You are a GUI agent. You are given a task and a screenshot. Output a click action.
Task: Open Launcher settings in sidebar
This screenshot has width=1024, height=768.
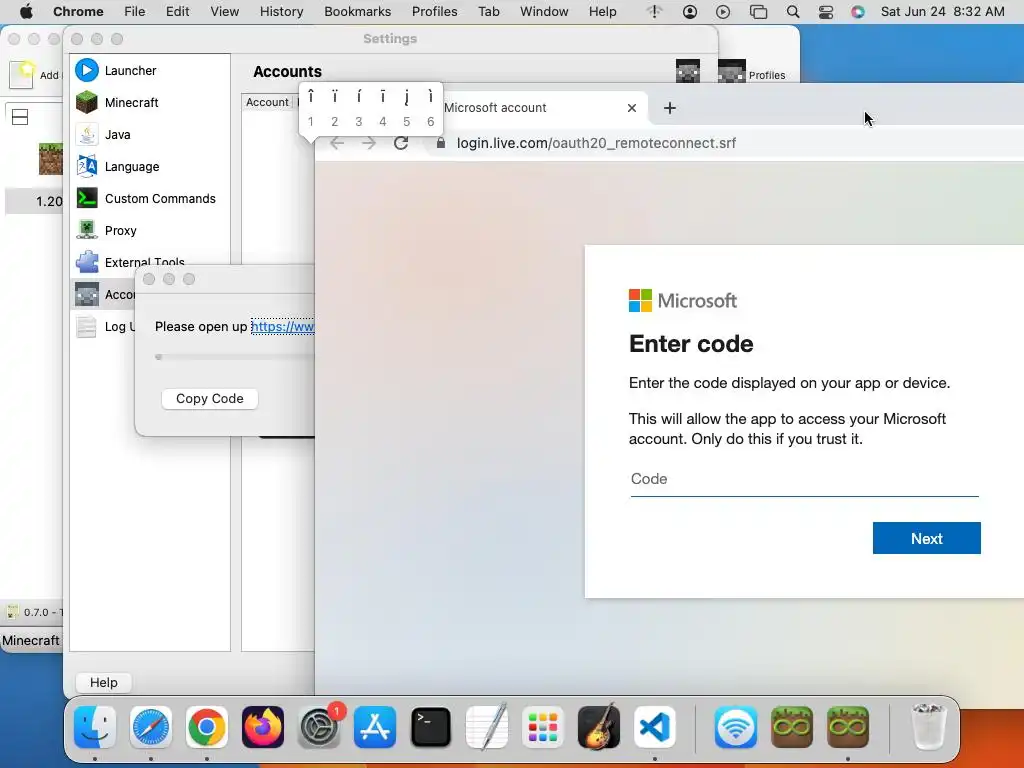pos(150,71)
